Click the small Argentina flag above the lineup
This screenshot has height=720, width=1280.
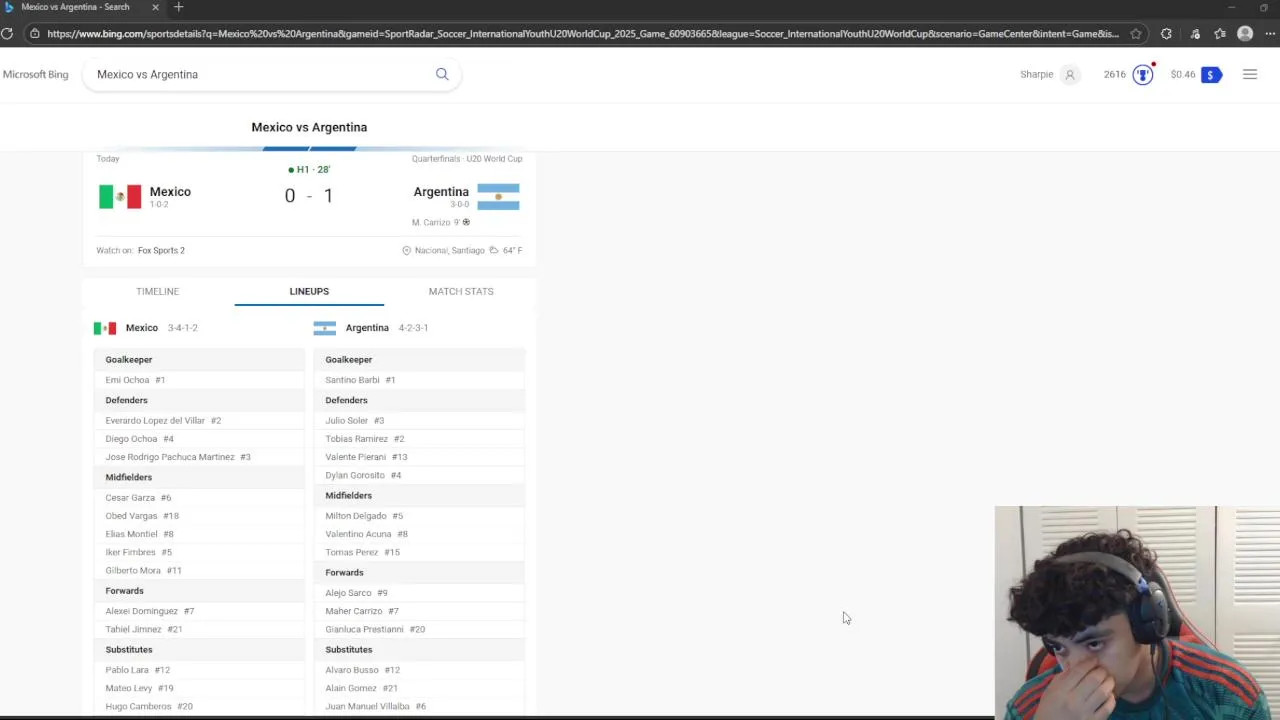(x=325, y=328)
